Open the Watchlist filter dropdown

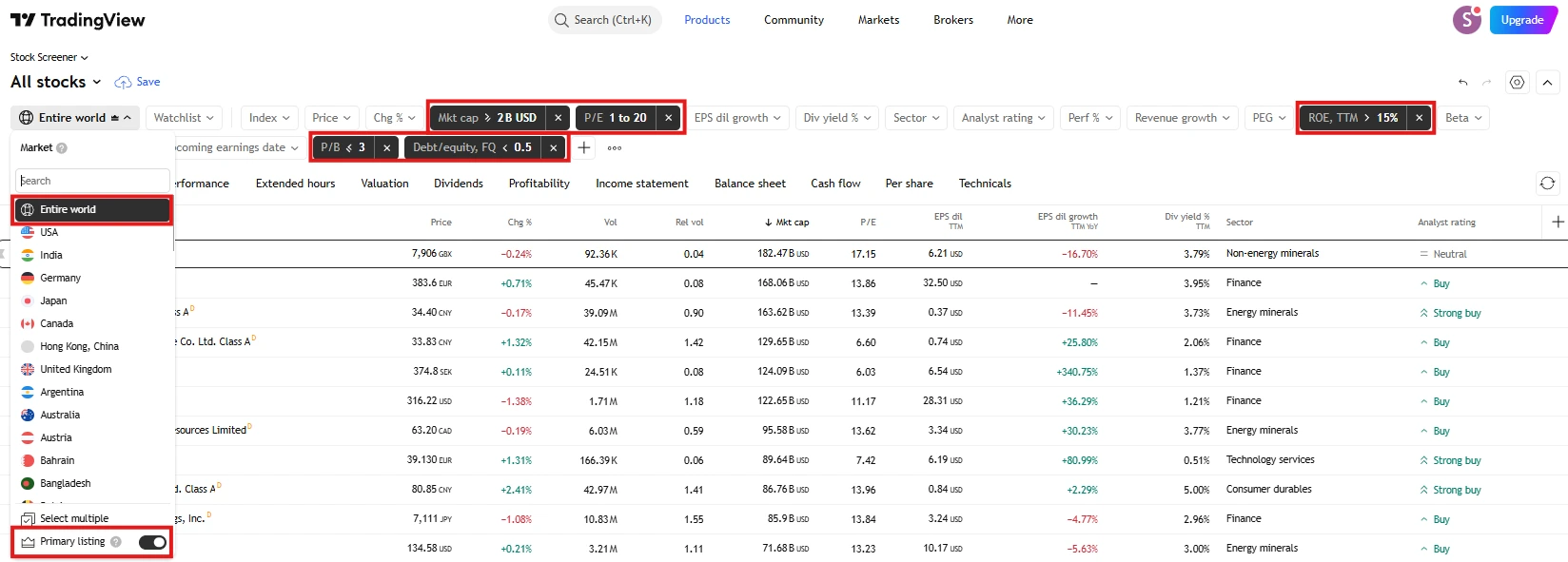185,118
